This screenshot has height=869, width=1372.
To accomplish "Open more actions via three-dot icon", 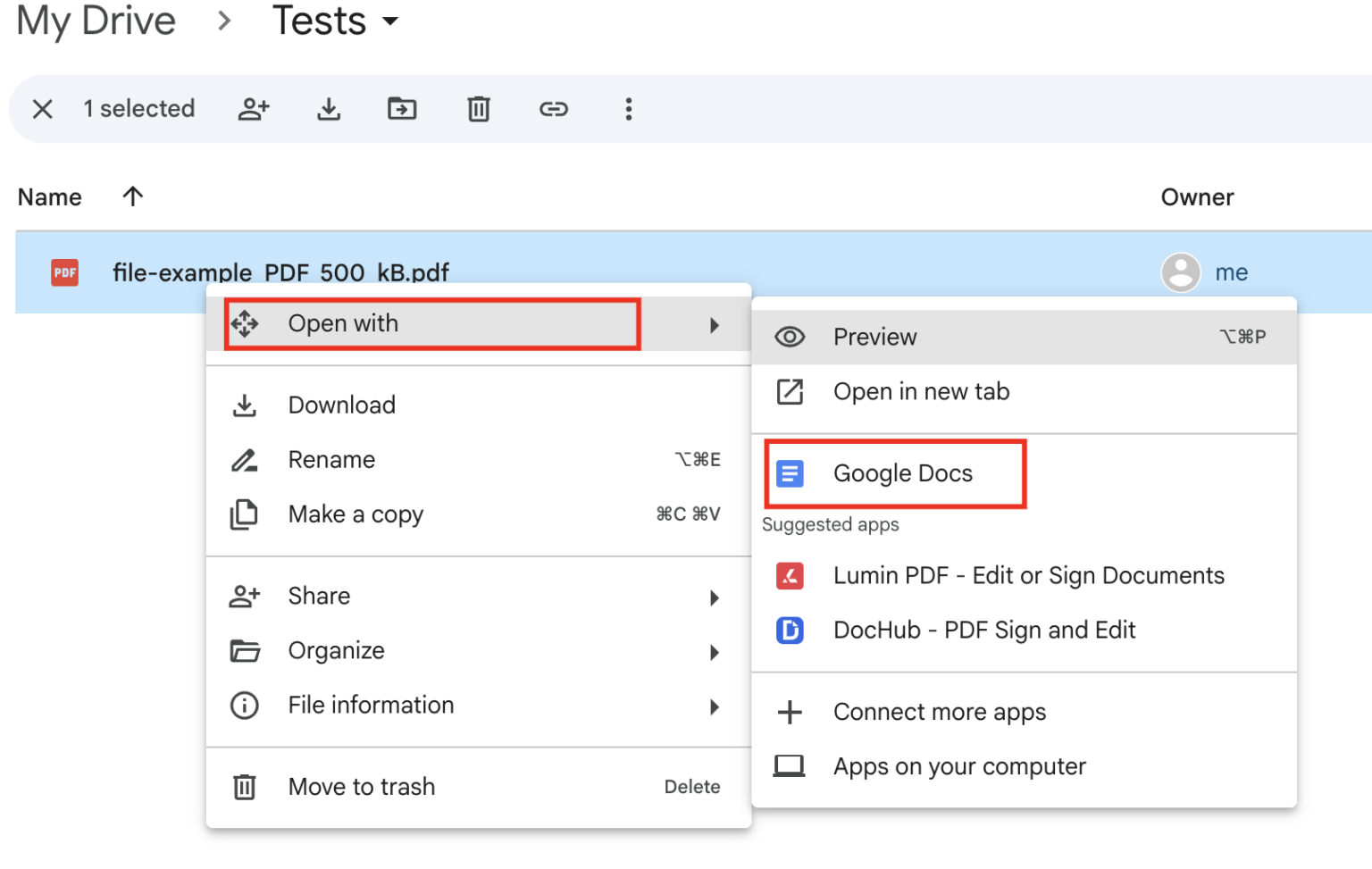I will (x=629, y=109).
